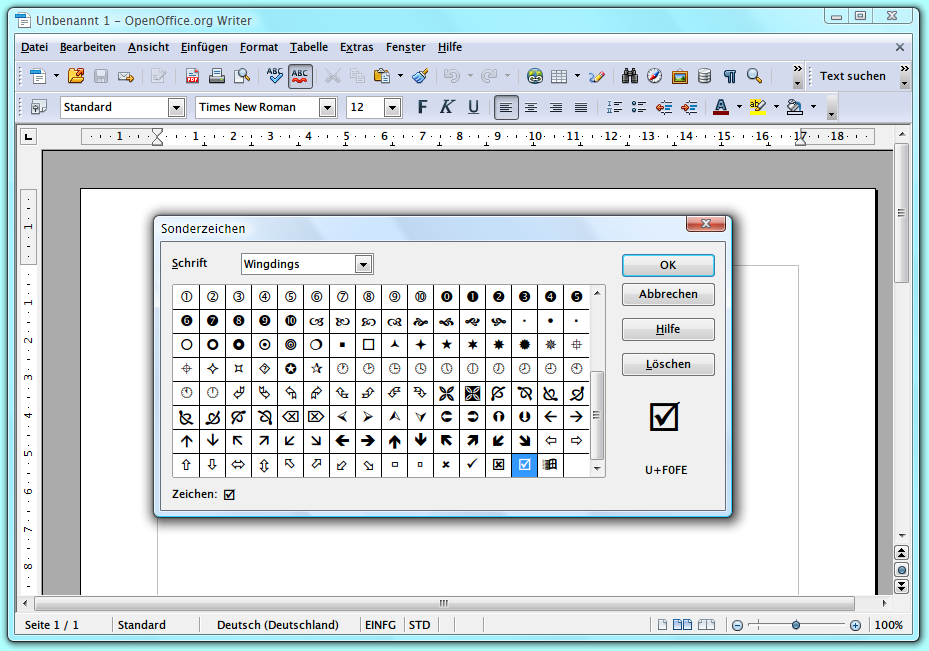Toggle Italic formatting K button
Screen dimensions: 929x651
[447, 107]
